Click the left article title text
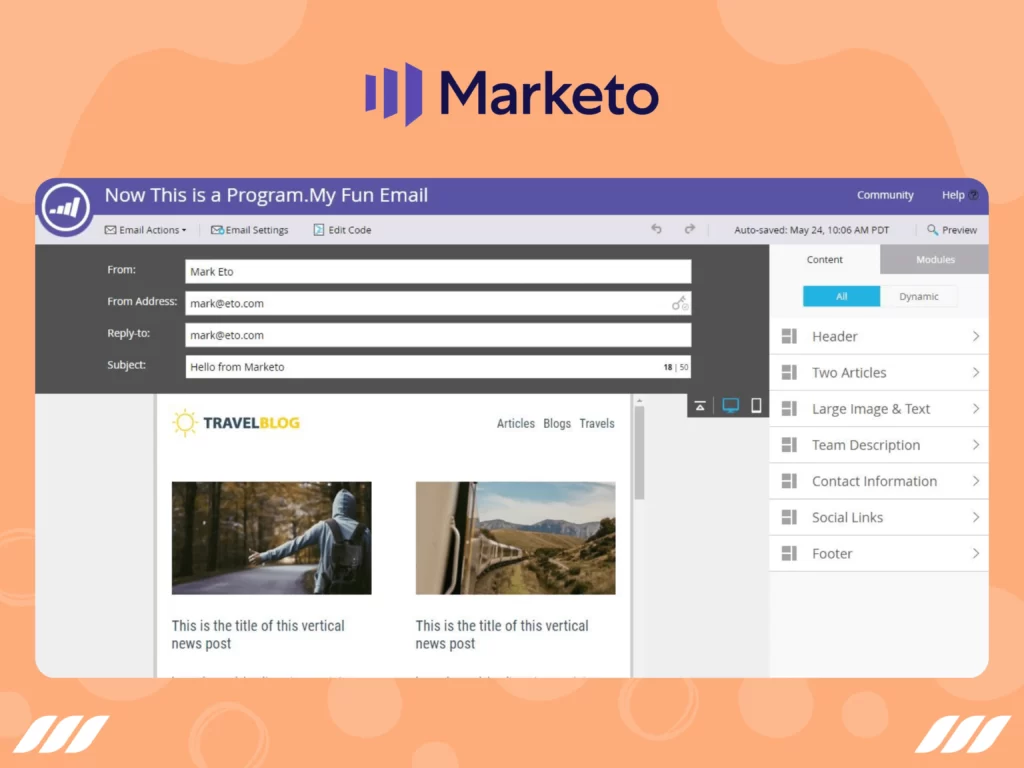The image size is (1024, 768). 258,634
